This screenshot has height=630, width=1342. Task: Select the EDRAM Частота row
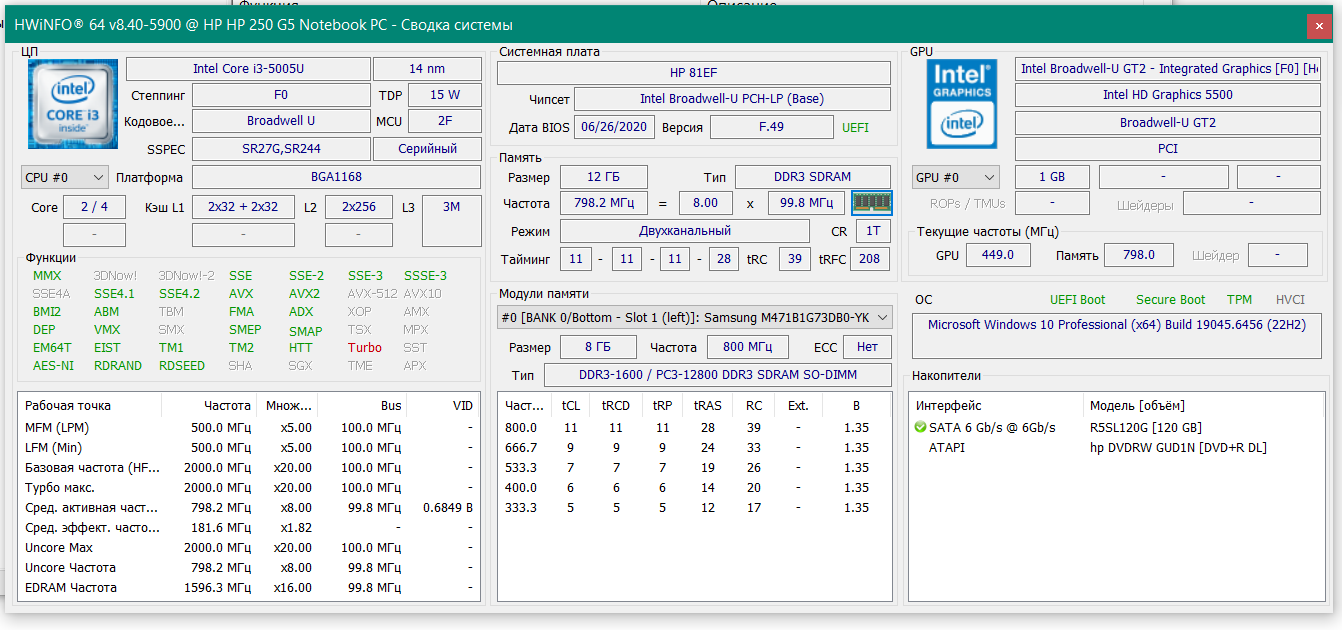pyautogui.click(x=249, y=587)
